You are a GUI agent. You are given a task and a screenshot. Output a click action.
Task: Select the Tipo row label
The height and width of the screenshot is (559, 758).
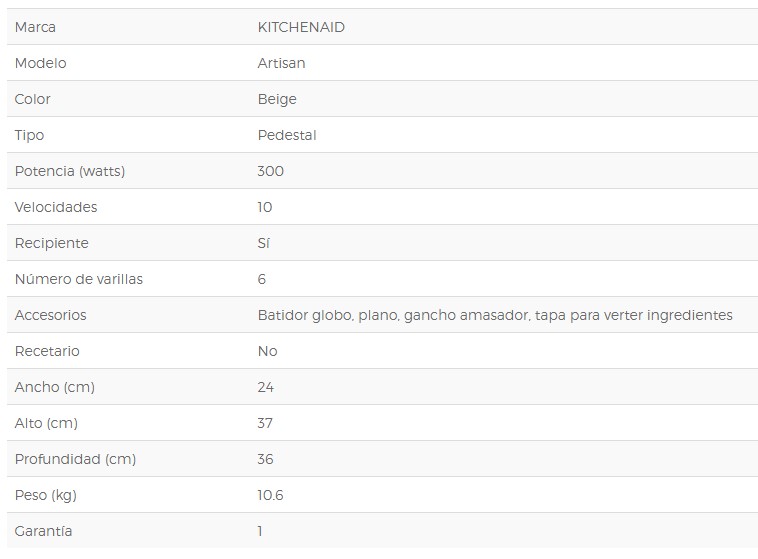point(30,135)
